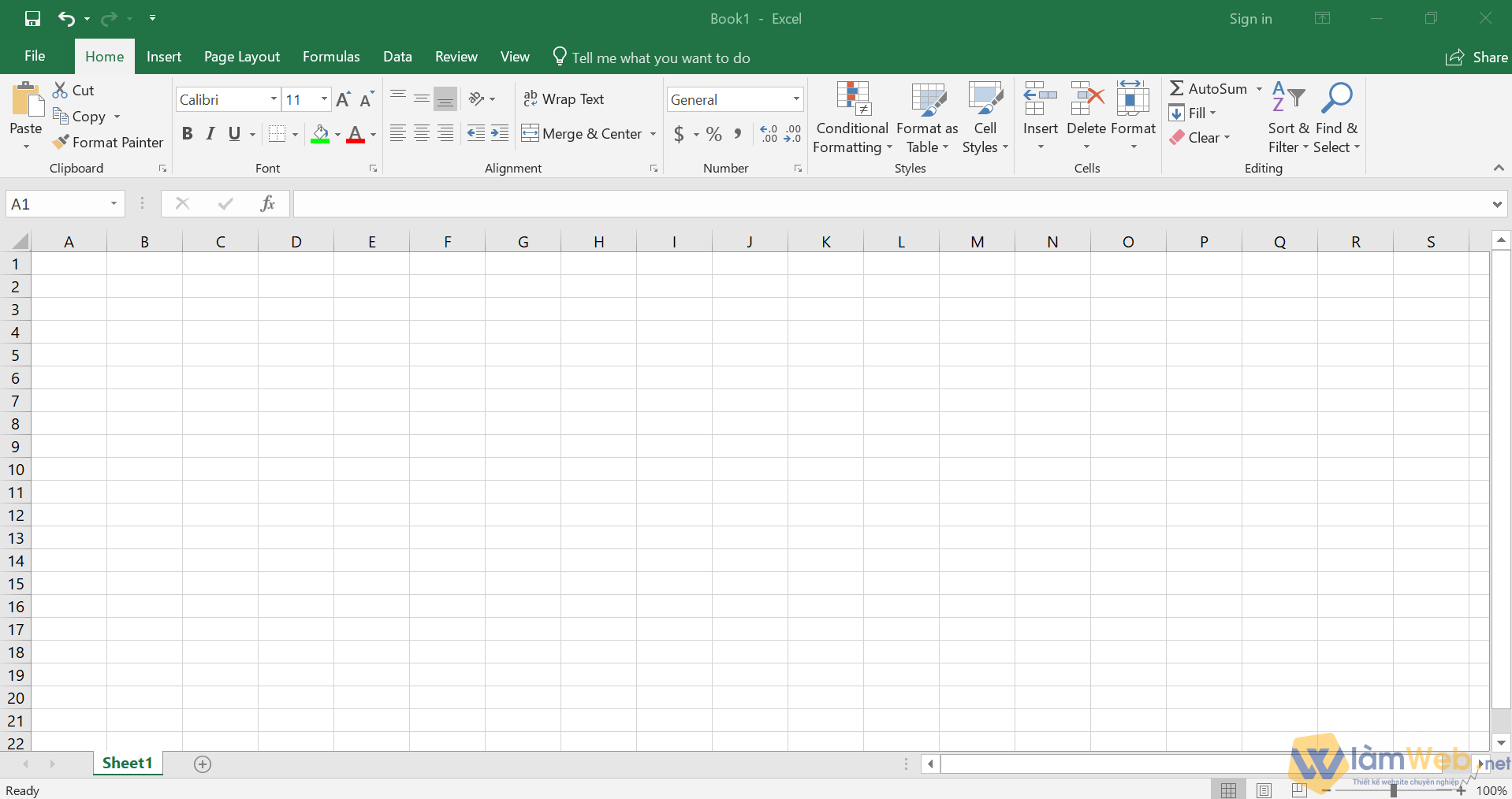Open the Name Box dropdown arrow
The width and height of the screenshot is (1512, 799).
(114, 204)
